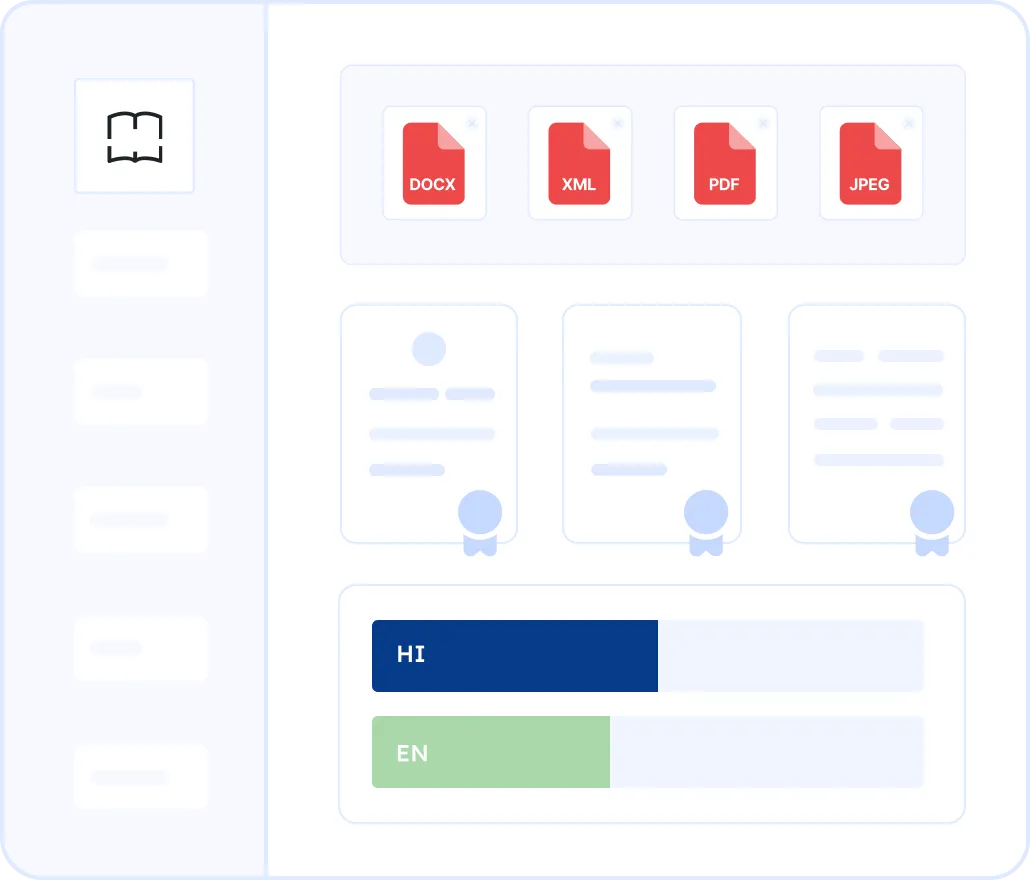This screenshot has width=1030, height=880.
Task: Click the award ribbon badge on the middle certificate
Action: click(706, 520)
